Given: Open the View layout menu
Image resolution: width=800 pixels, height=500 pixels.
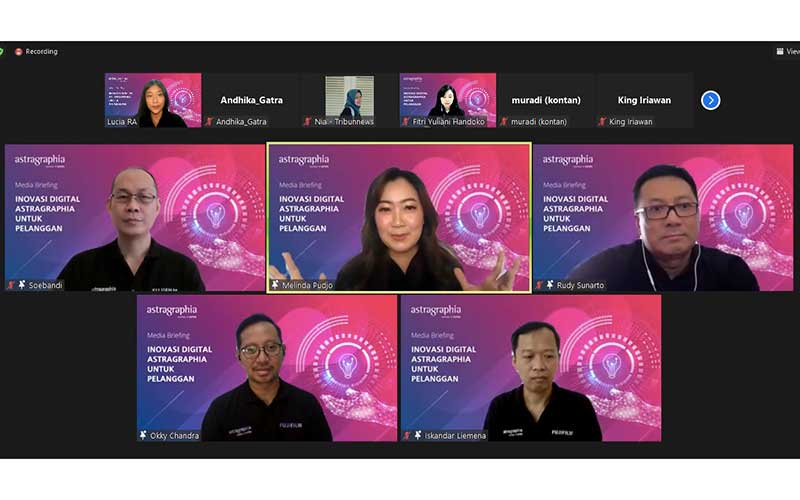Looking at the screenshot, I should point(788,51).
